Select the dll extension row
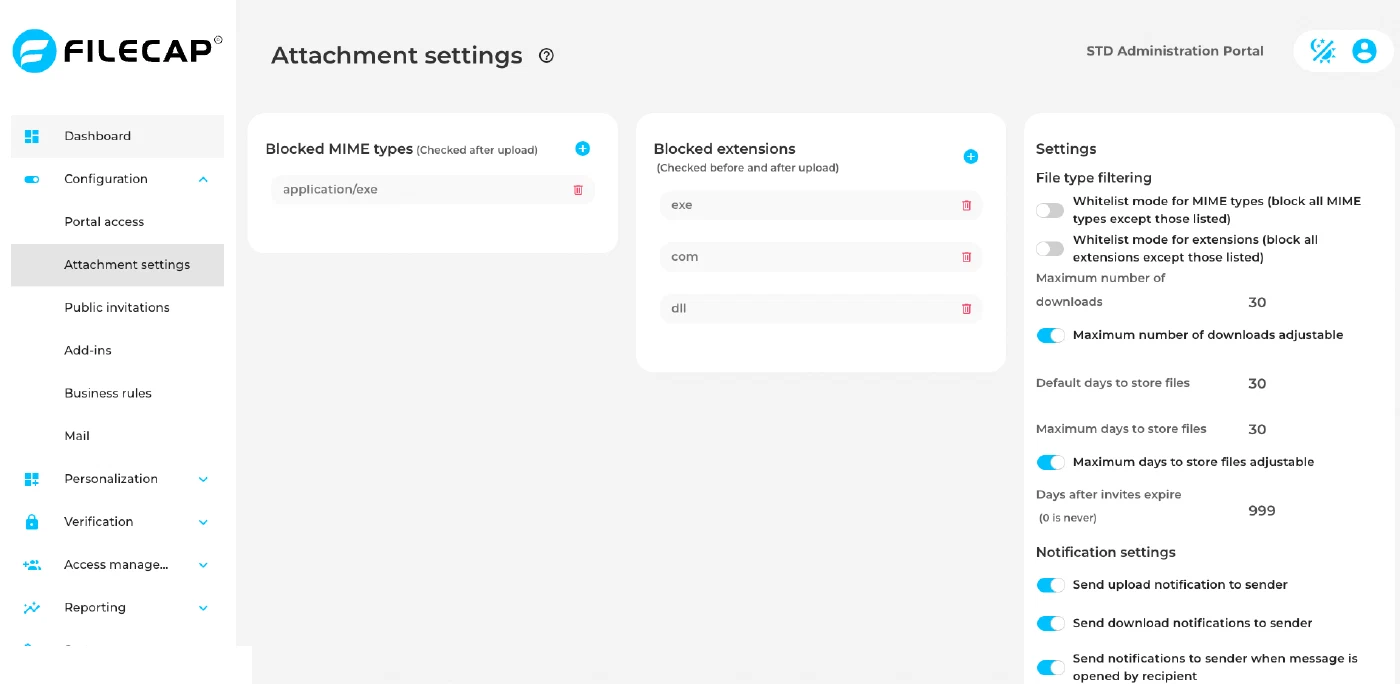 click(x=821, y=309)
